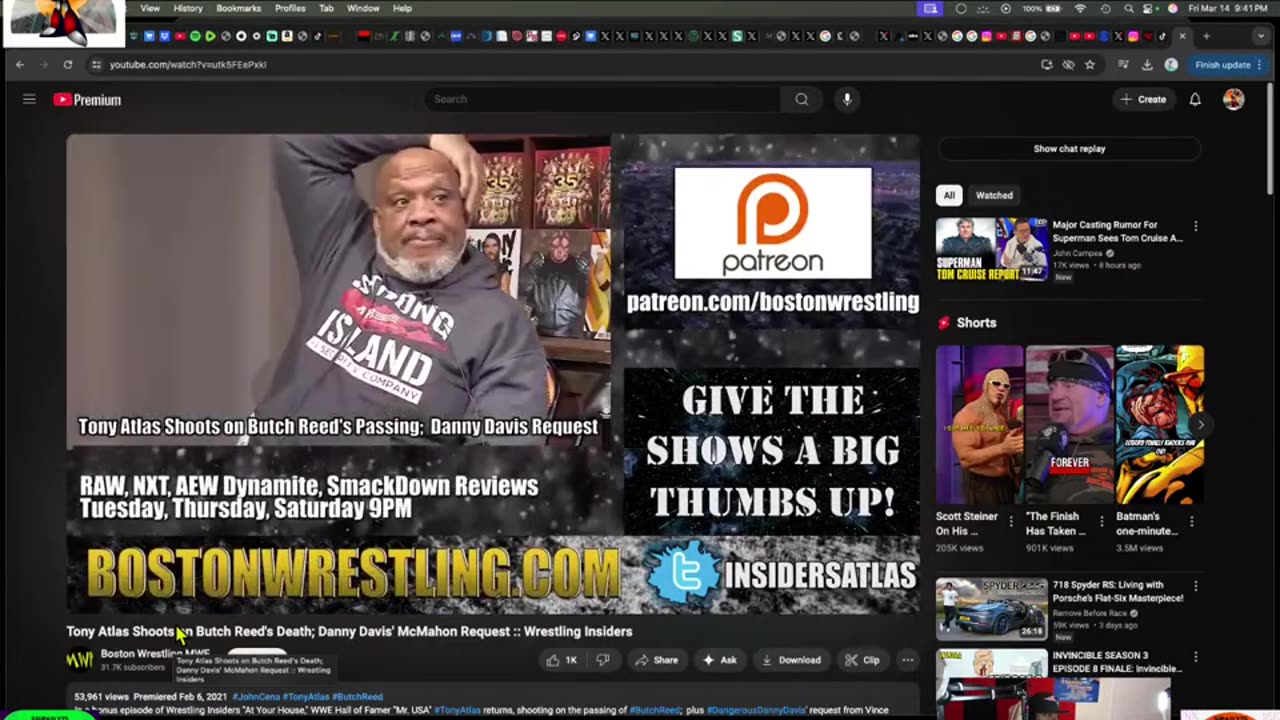Select the Watched filter chip

point(994,195)
